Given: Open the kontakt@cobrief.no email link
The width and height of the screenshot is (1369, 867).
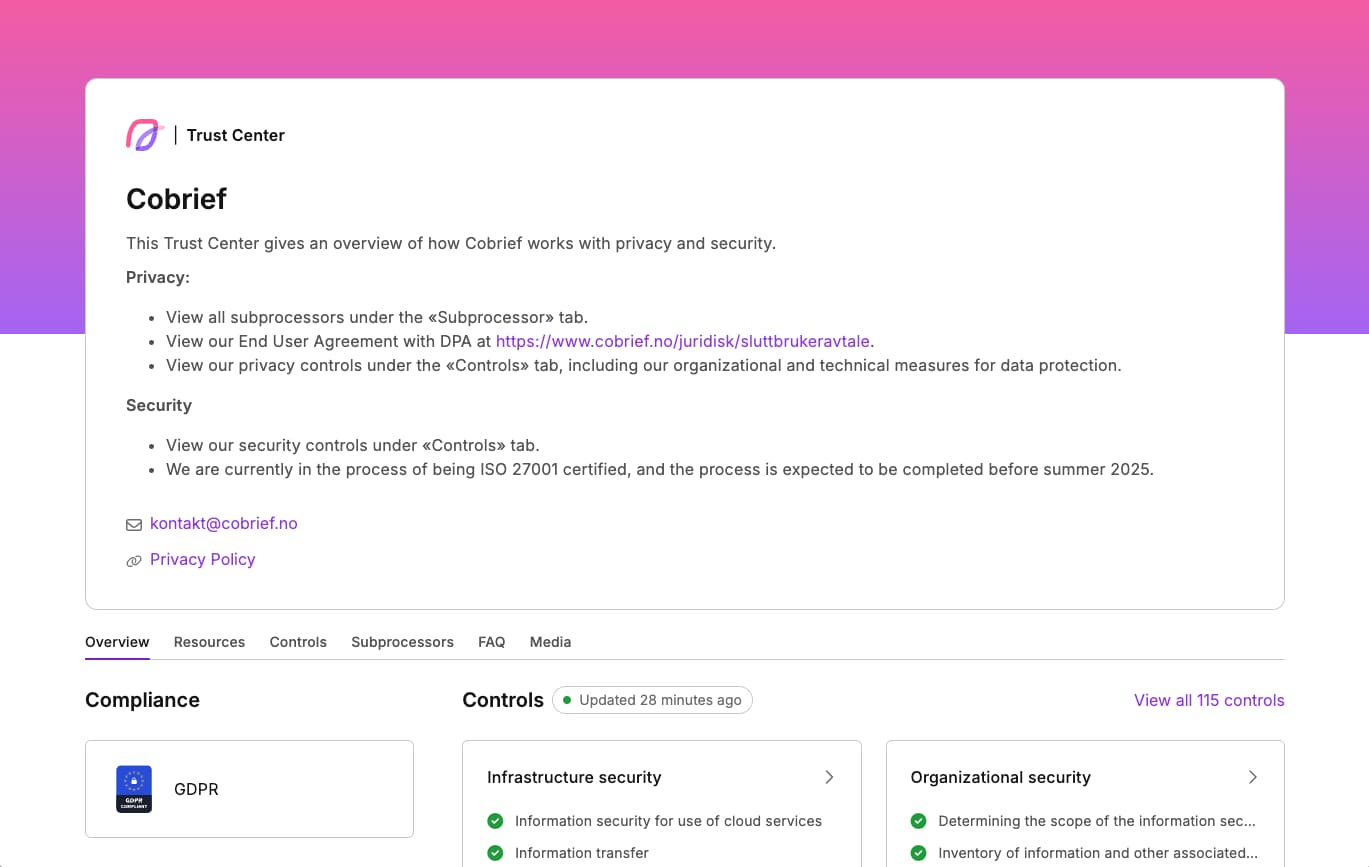Looking at the screenshot, I should click(223, 523).
